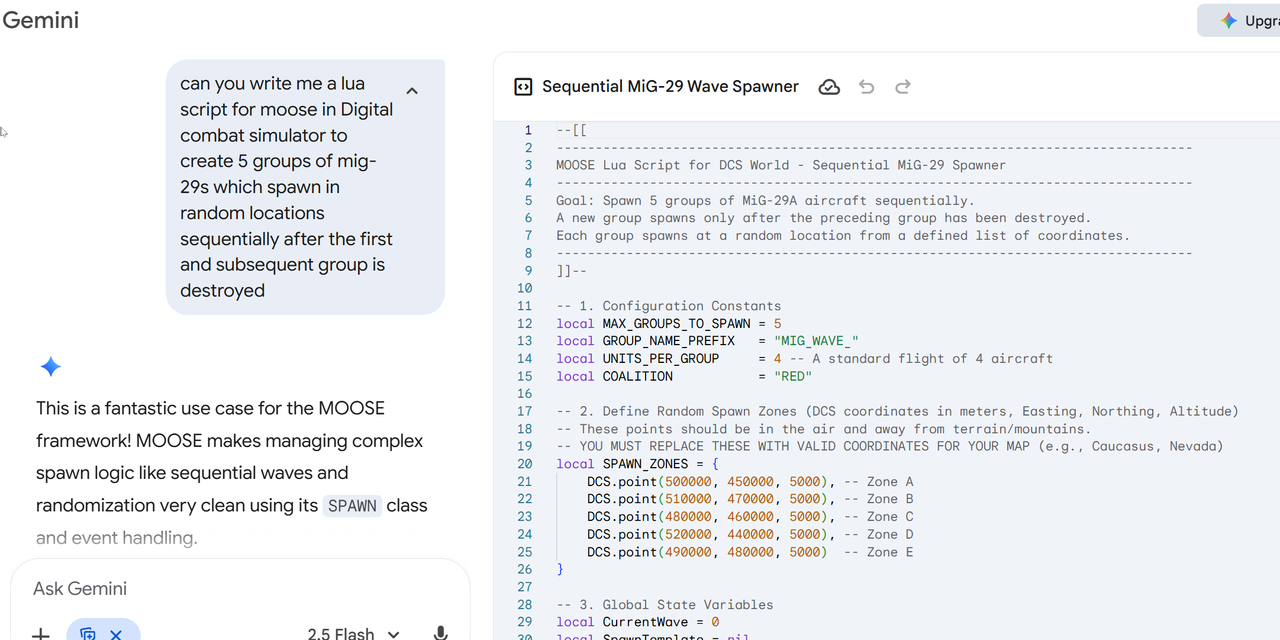Click the closing brace on line 26
The width and height of the screenshot is (1280, 640).
[560, 570]
